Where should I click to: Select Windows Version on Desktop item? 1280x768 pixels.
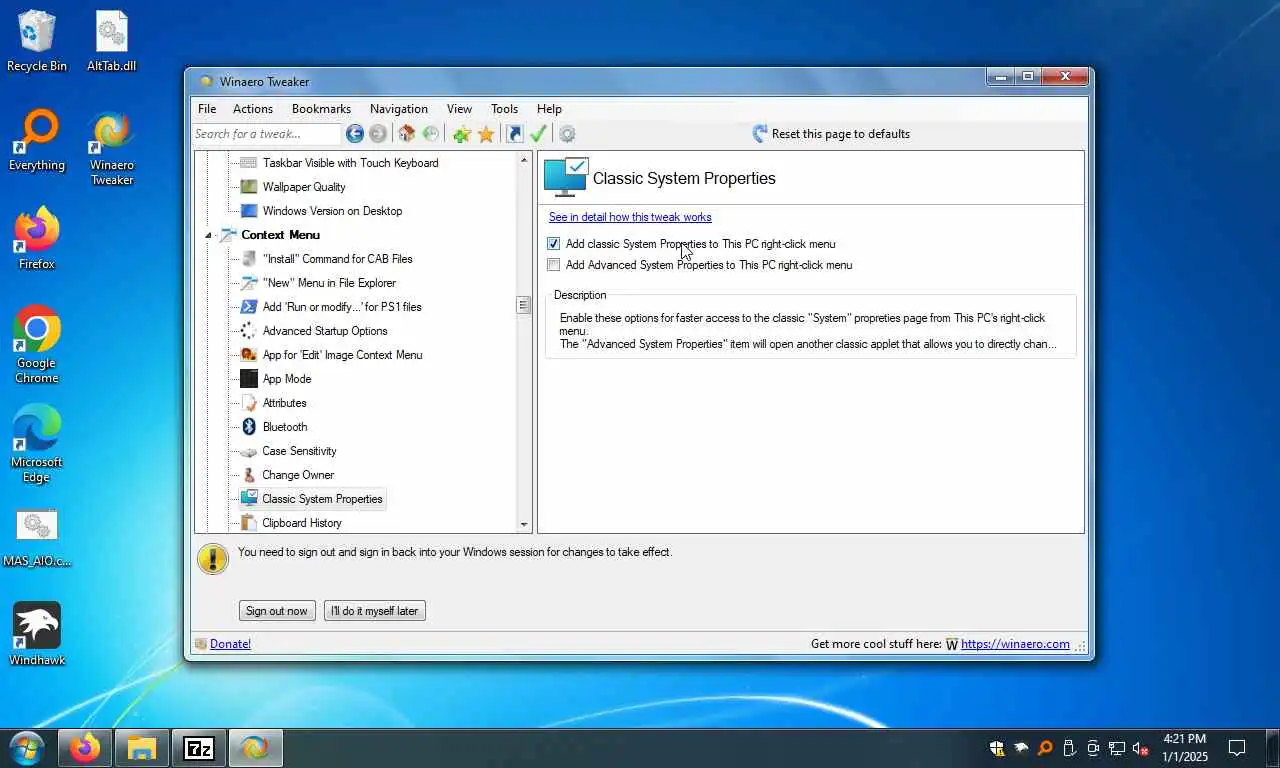pos(332,211)
